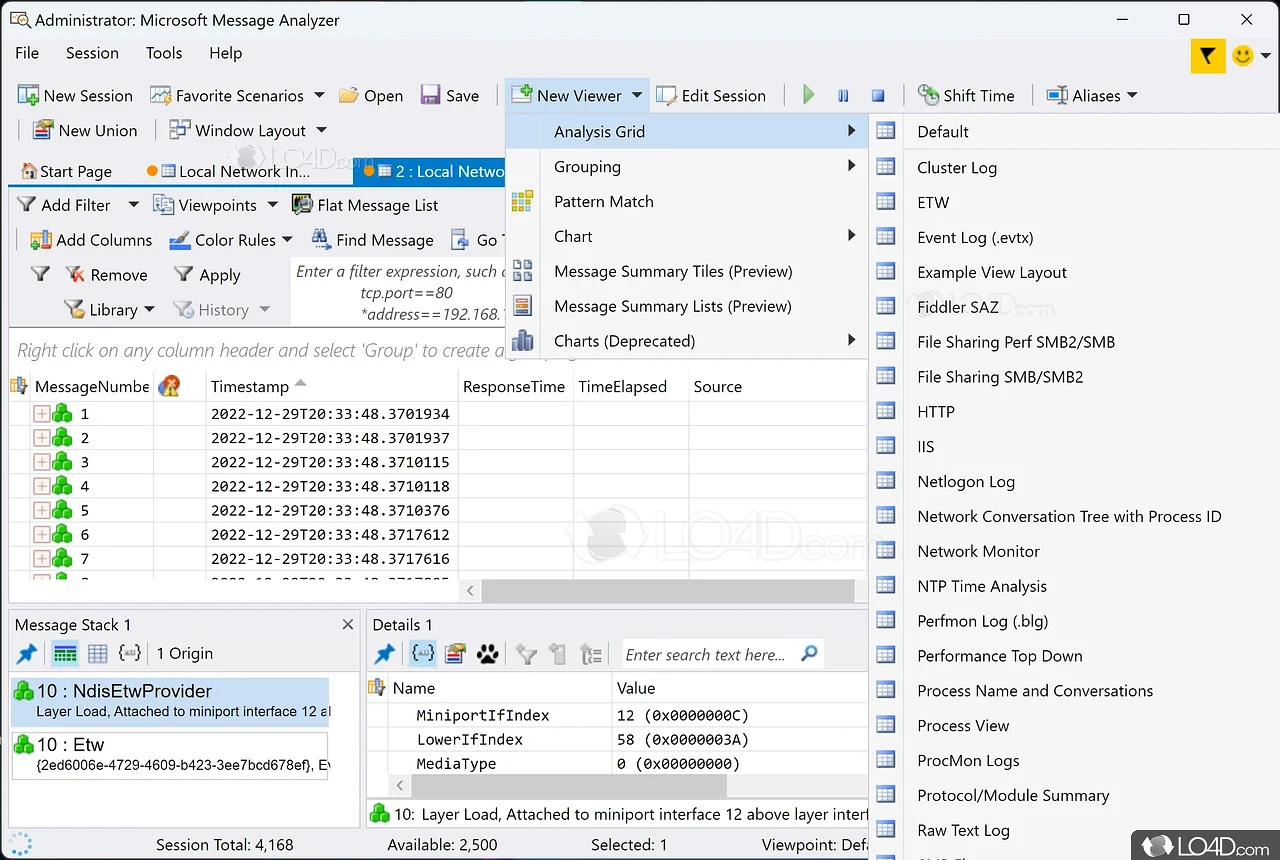Stop the session with the square icon
1280x860 pixels.
coord(878,96)
